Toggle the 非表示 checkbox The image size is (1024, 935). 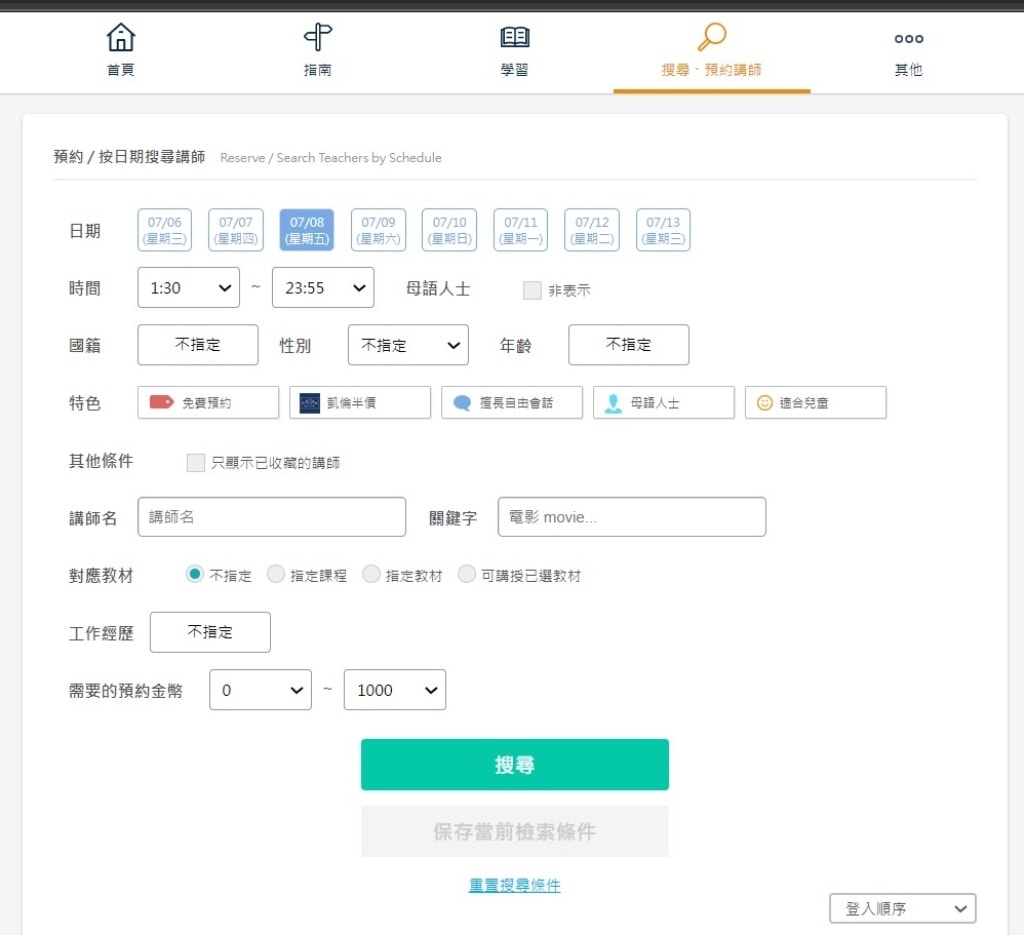(x=532, y=291)
